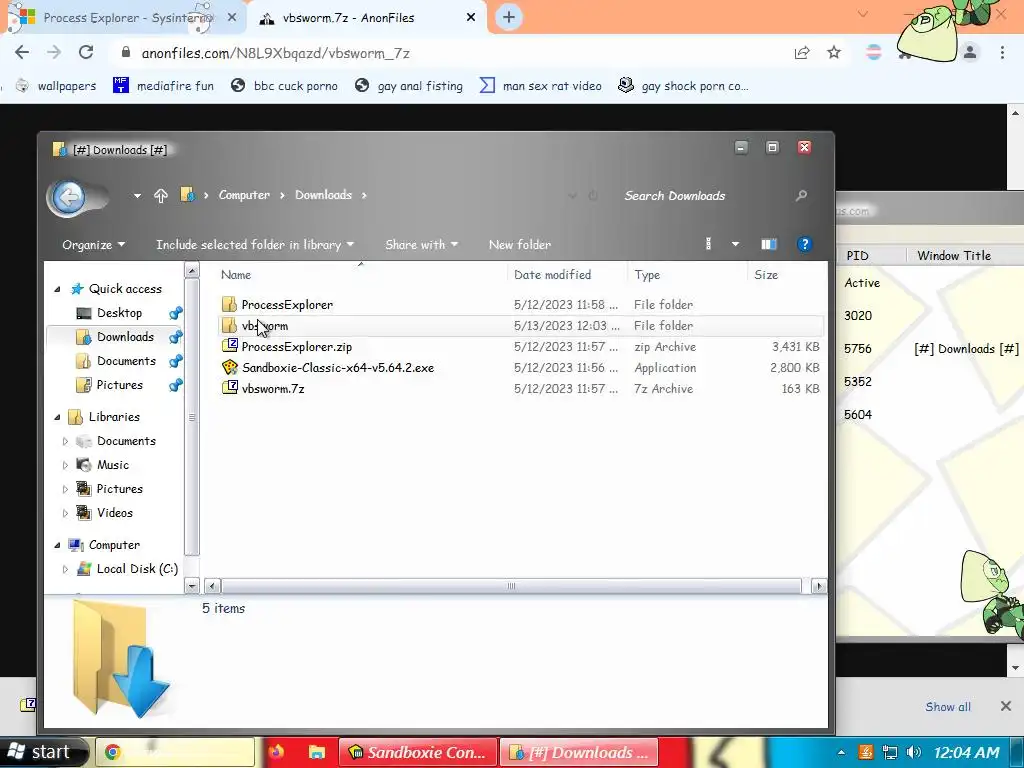
Task: Open mediafire fun bookmark
Action: click(x=163, y=86)
